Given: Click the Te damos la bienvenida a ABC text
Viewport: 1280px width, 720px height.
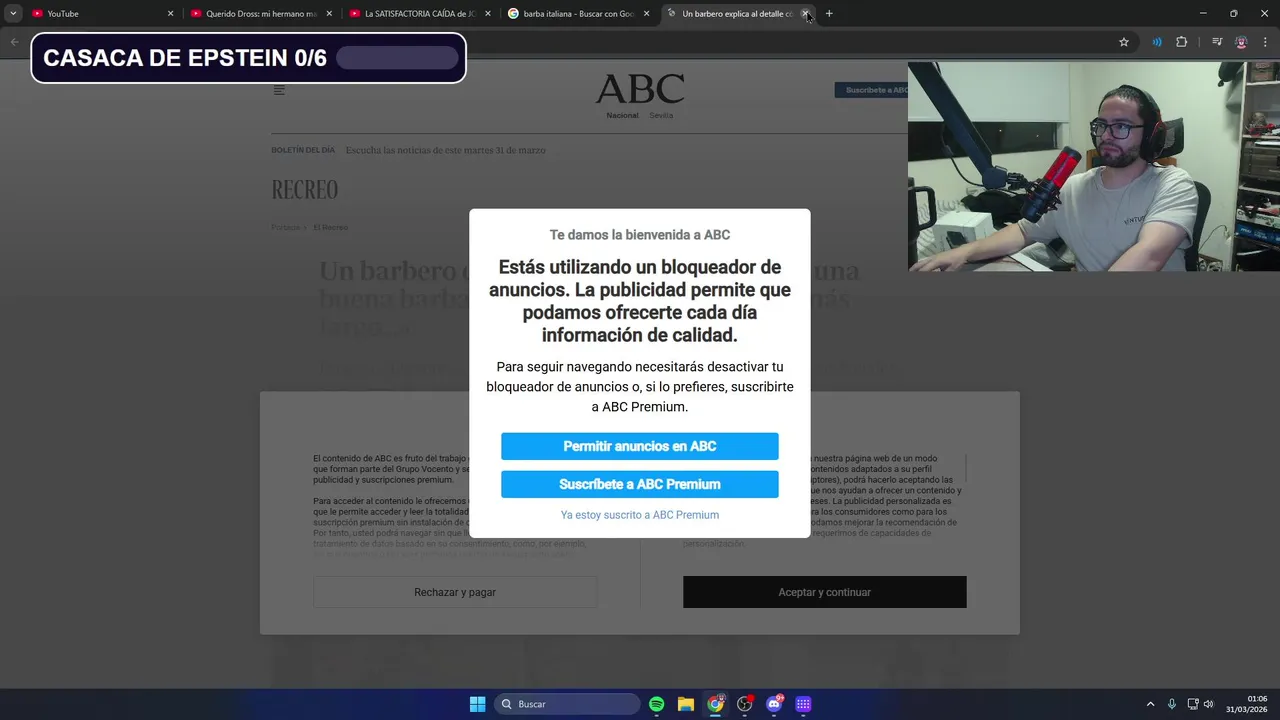Looking at the screenshot, I should pyautogui.click(x=640, y=235).
